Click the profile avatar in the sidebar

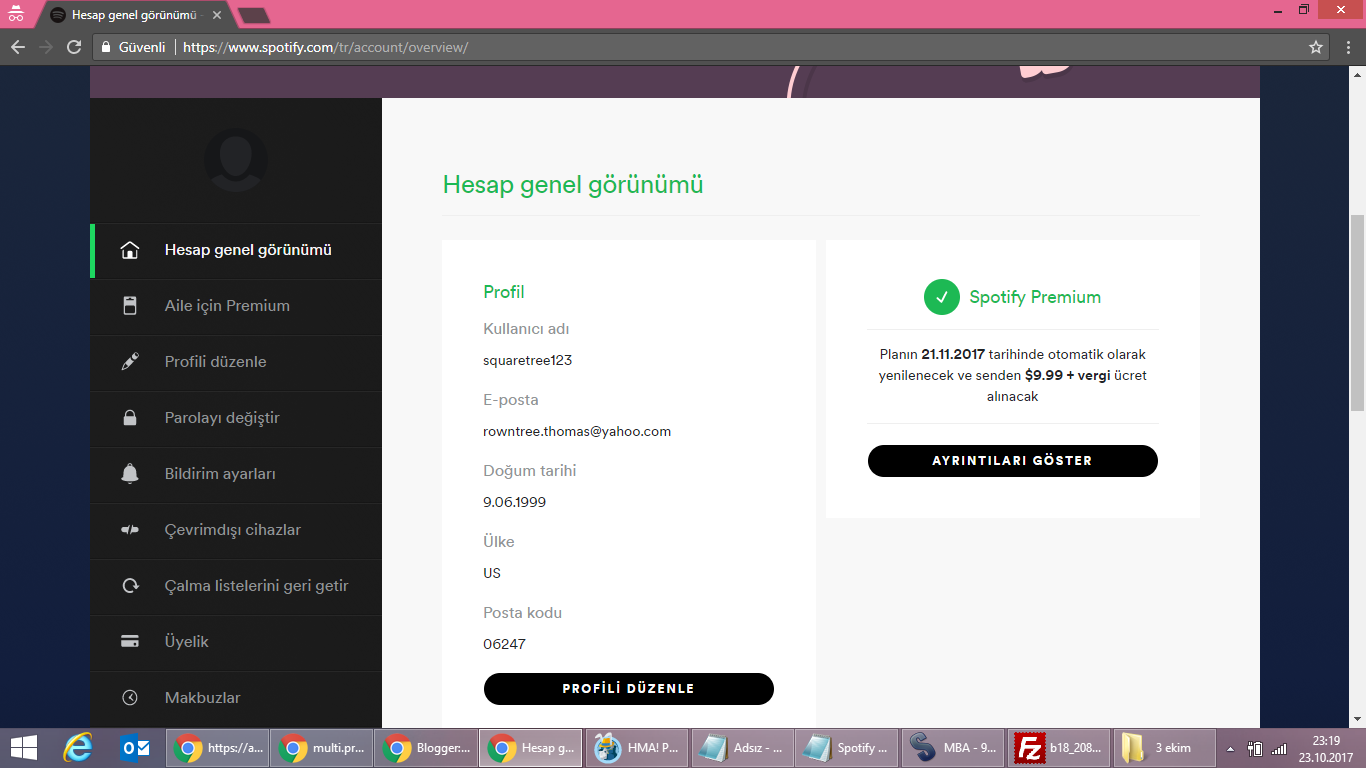236,160
